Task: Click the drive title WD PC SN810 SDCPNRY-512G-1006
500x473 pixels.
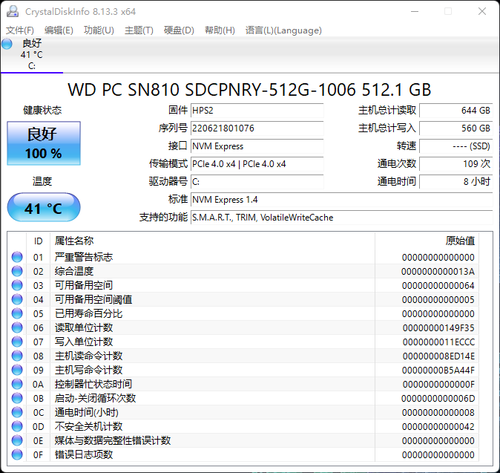Action: click(249, 90)
